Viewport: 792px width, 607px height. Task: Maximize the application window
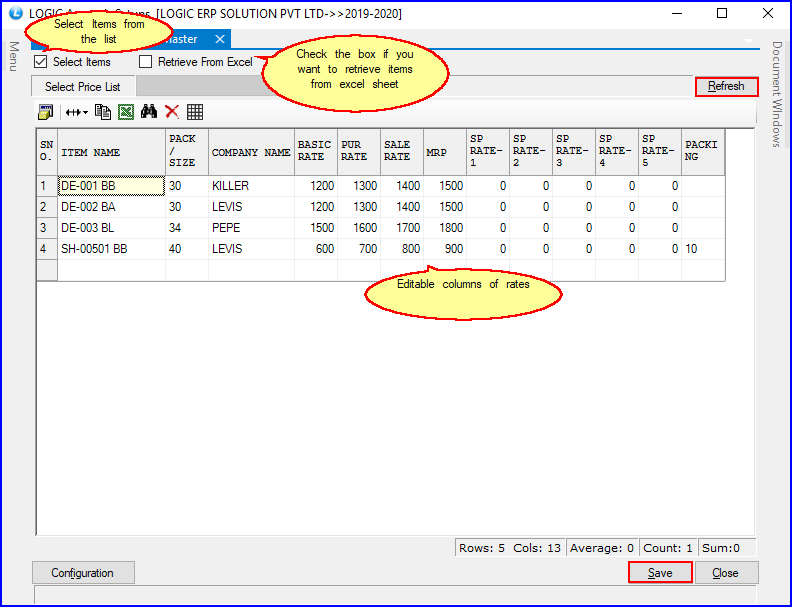tap(722, 13)
